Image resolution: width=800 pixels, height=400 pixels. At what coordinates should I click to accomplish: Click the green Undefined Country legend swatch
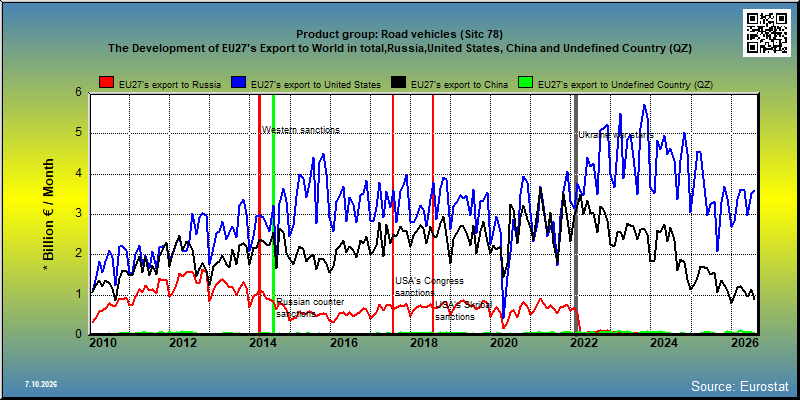[526, 83]
